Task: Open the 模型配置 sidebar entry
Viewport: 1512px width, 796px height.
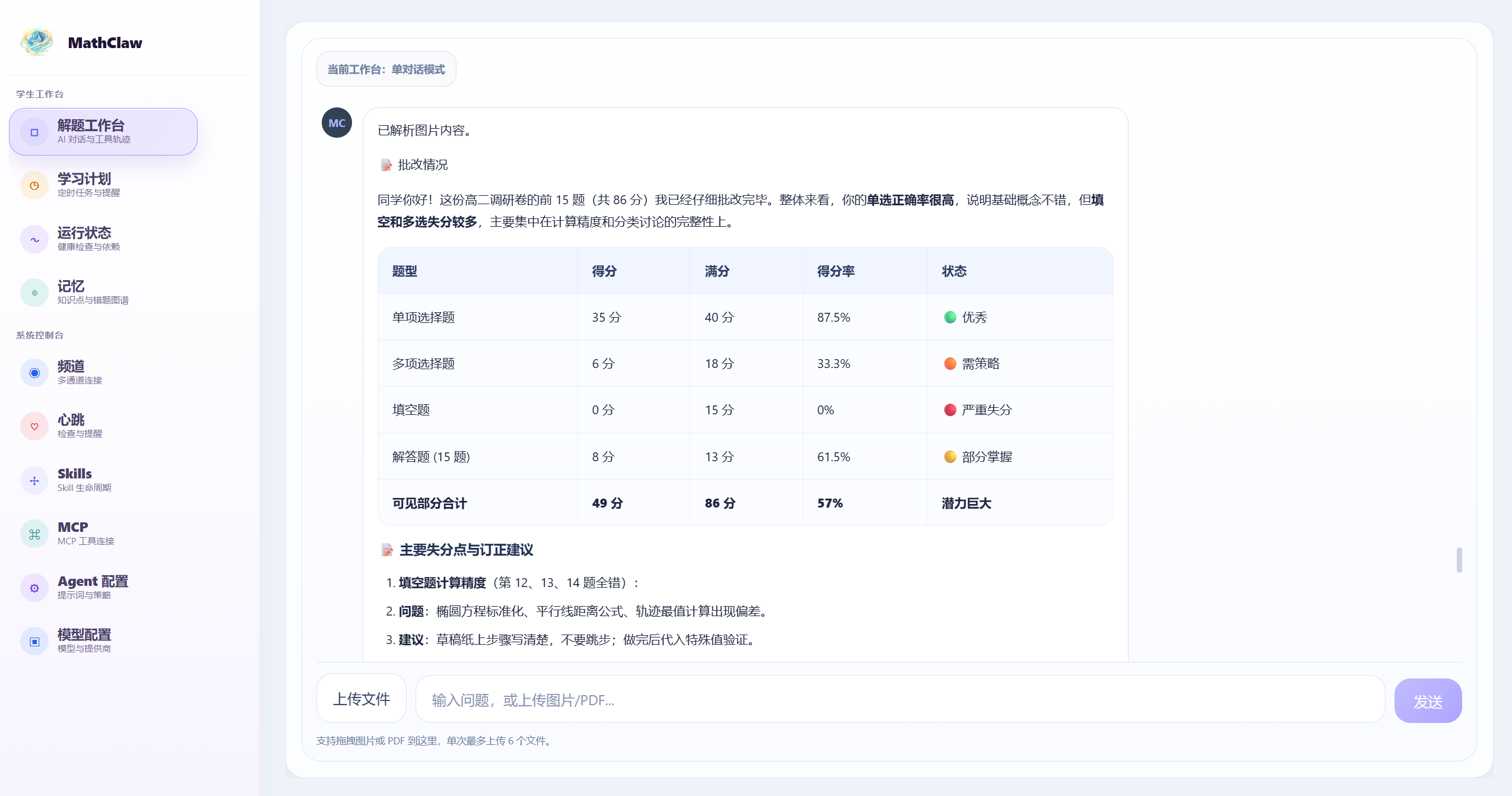Action: pos(84,640)
